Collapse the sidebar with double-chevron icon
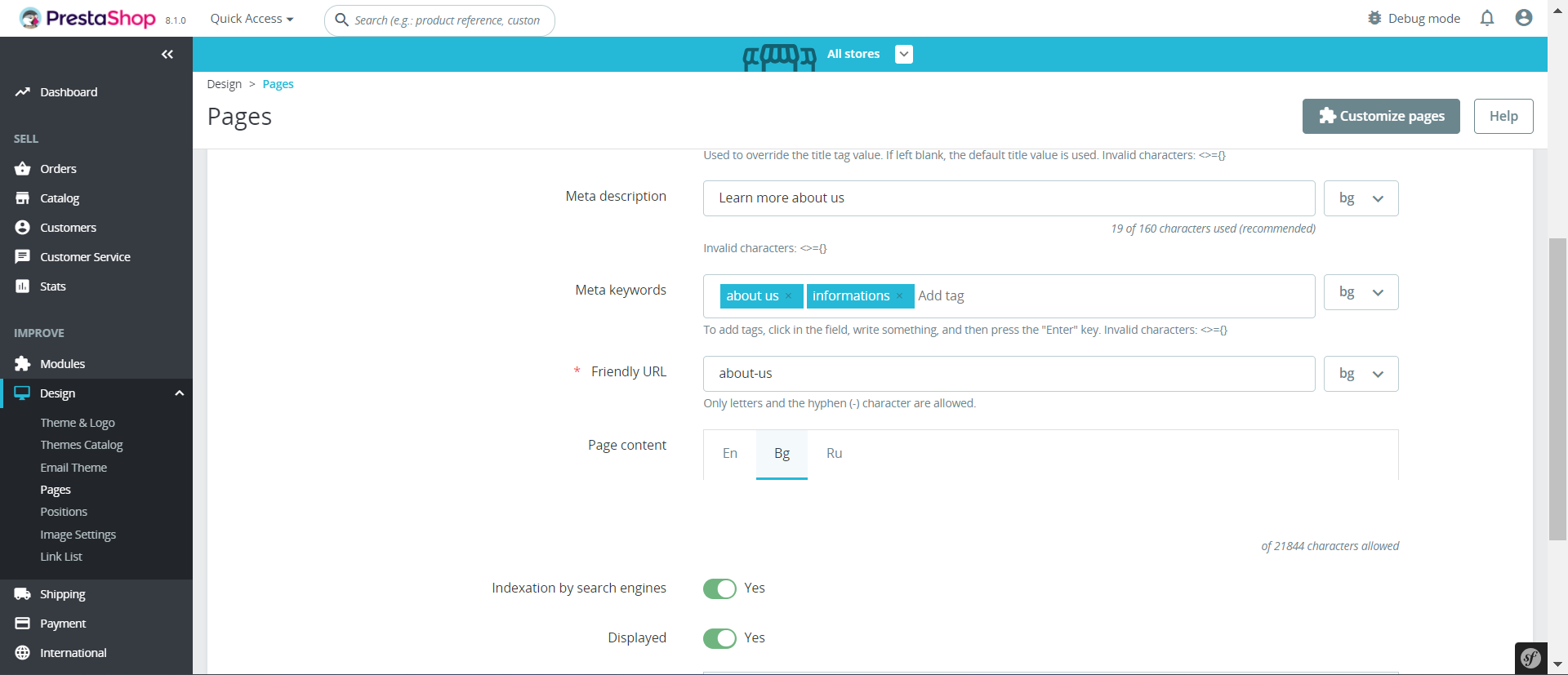This screenshot has width=1568, height=675. [x=167, y=55]
